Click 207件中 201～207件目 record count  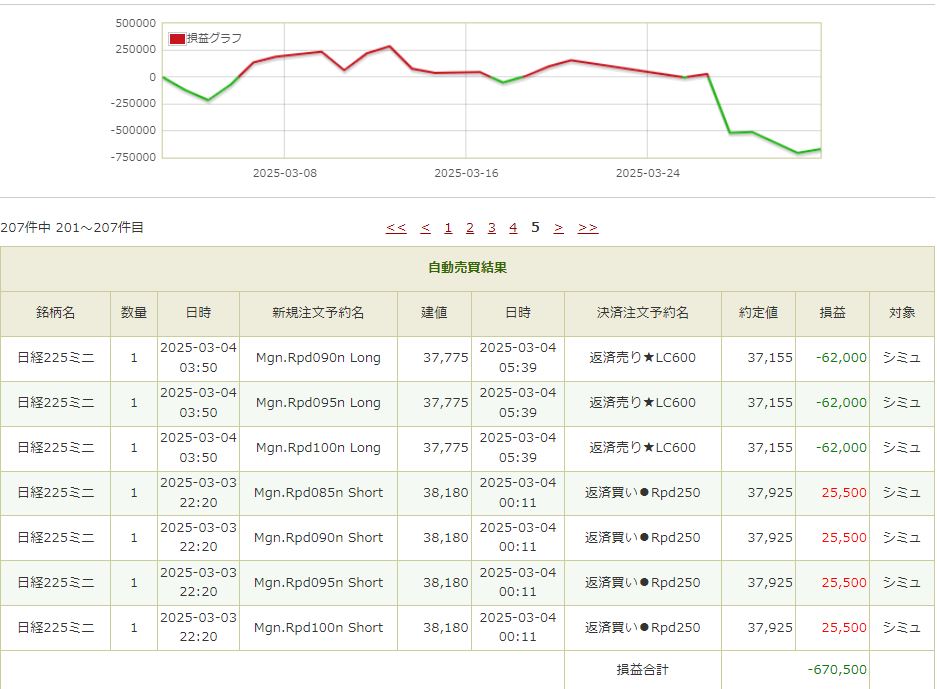pos(72,228)
